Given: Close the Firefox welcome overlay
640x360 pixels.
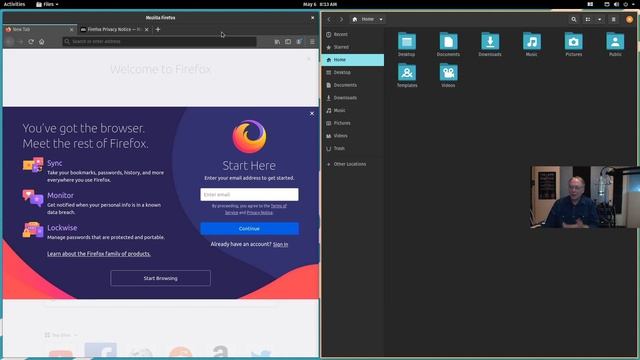Looking at the screenshot, I should point(312,113).
